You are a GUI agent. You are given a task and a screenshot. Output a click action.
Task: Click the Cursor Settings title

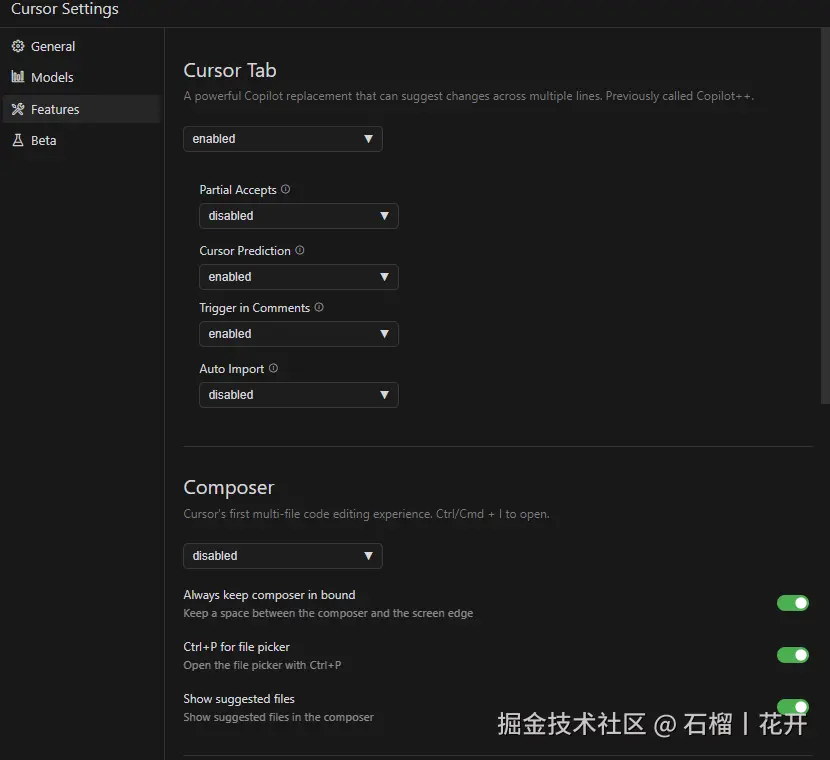[65, 9]
